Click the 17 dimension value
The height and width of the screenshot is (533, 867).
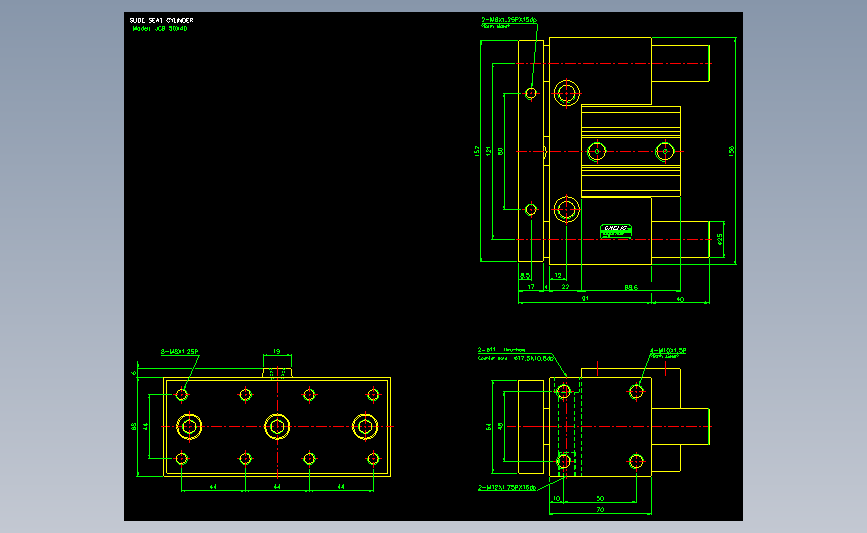531,287
